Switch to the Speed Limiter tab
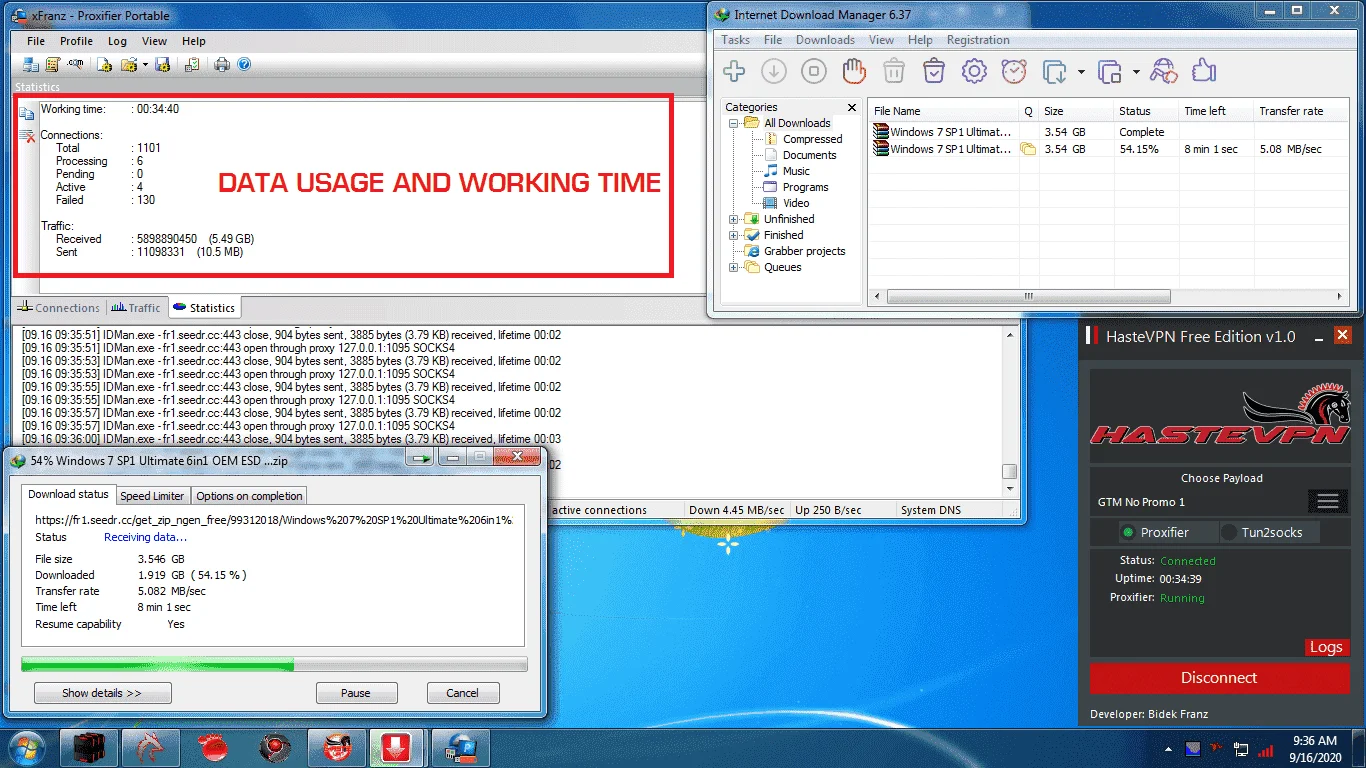The height and width of the screenshot is (768, 1366). [152, 496]
